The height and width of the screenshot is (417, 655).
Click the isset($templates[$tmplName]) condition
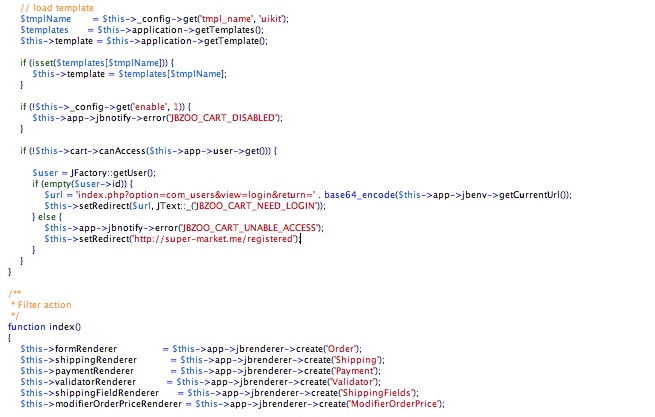[99, 63]
